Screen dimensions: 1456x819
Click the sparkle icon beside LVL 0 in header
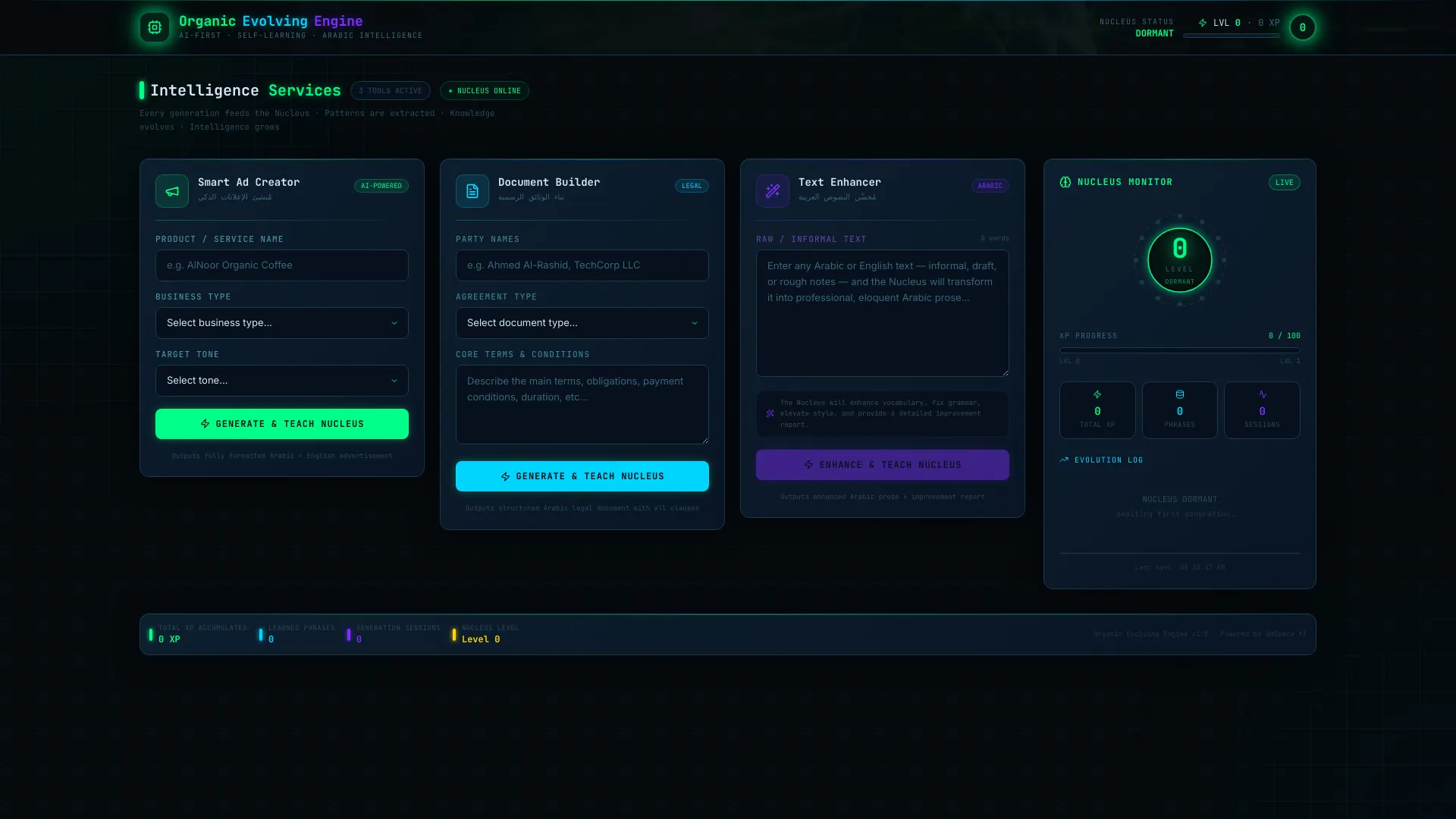[1203, 23]
